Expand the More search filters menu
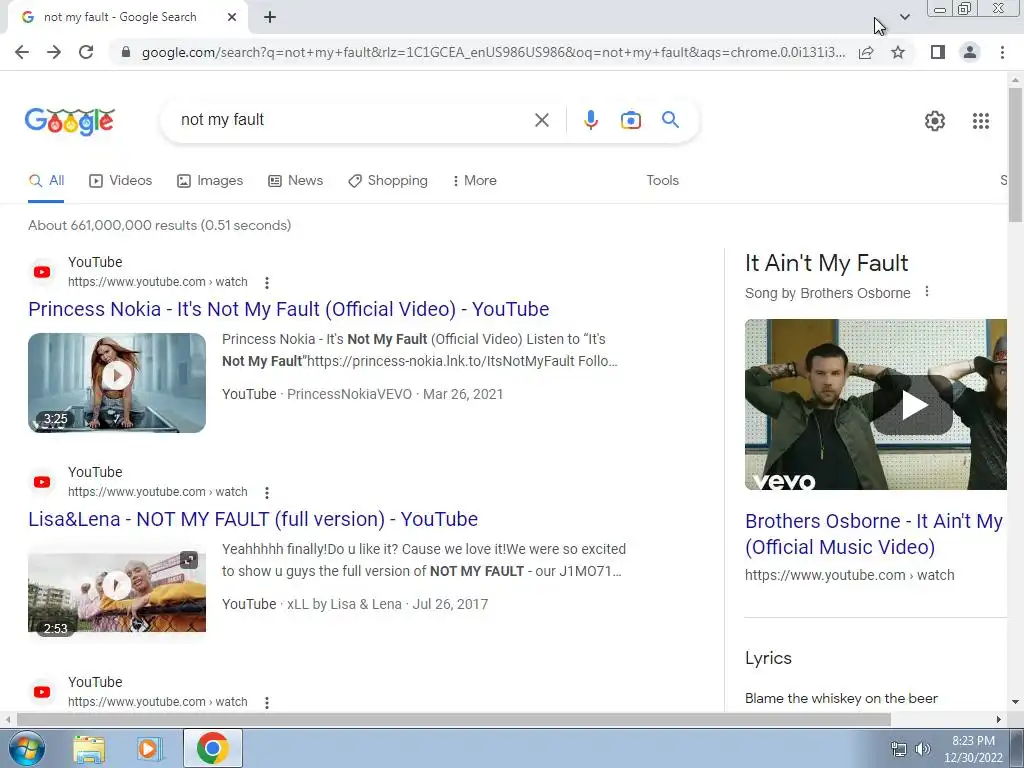Screen dimensions: 1024x768 [x=474, y=181]
